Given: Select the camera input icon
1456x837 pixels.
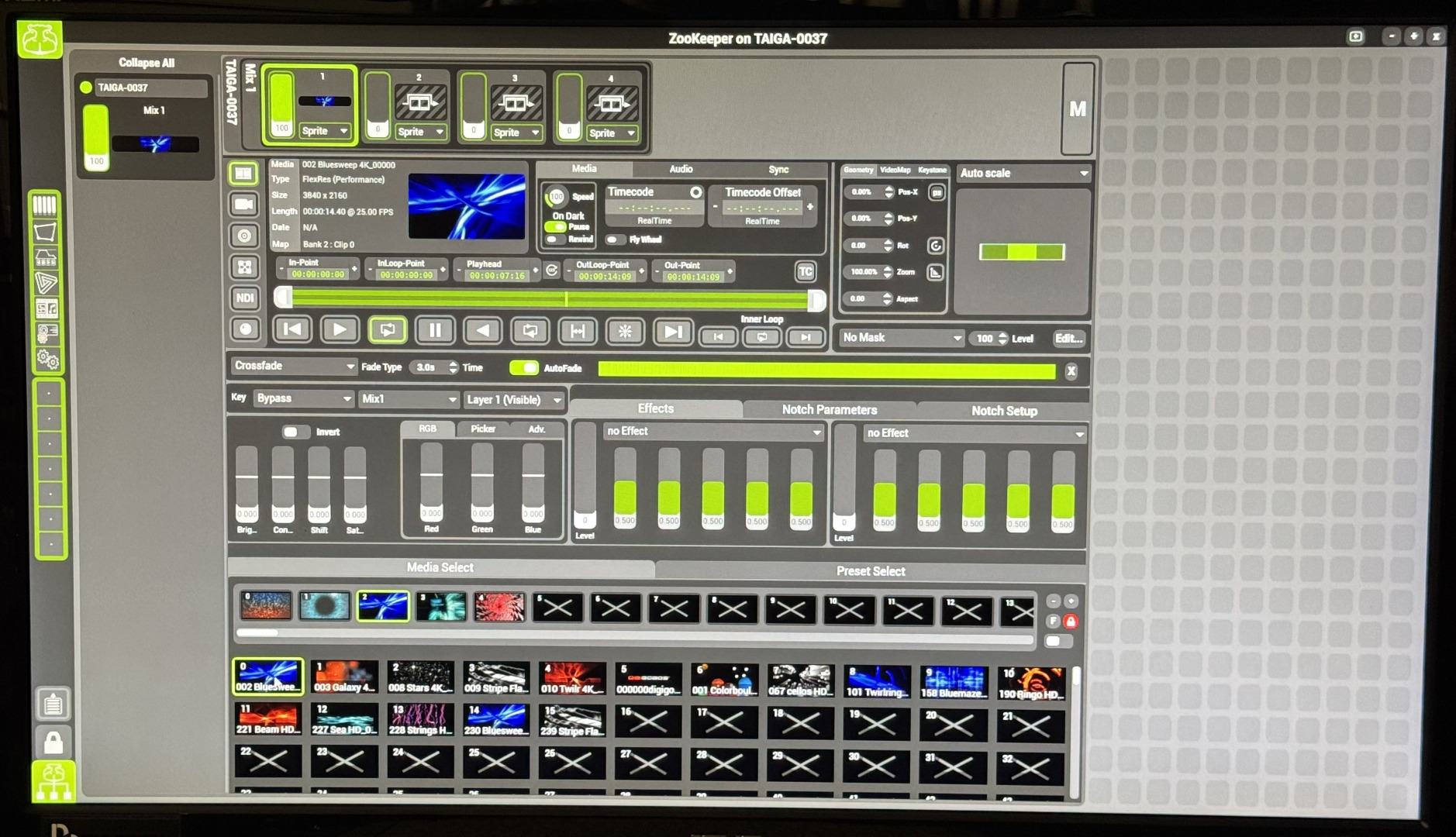Looking at the screenshot, I should coord(244,205).
